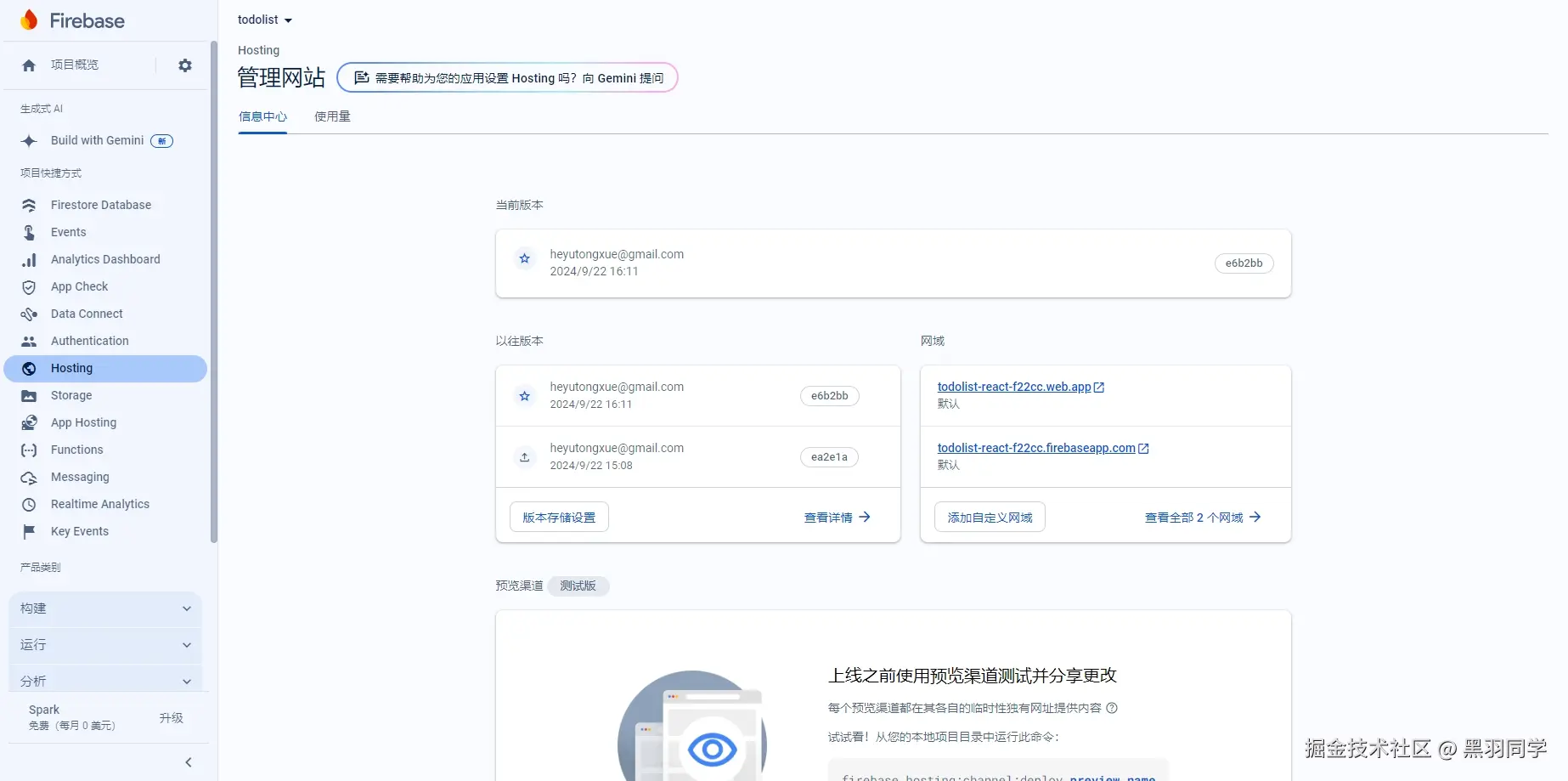Click the Data Connect icon

(x=29, y=314)
